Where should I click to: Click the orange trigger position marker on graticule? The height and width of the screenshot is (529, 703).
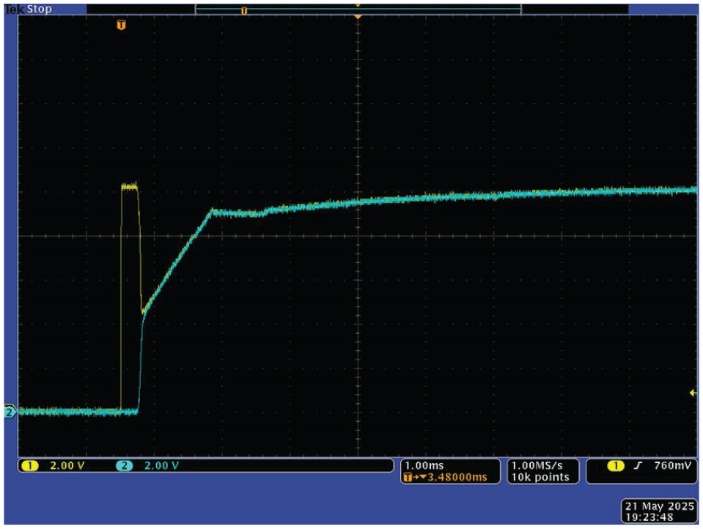(122, 24)
